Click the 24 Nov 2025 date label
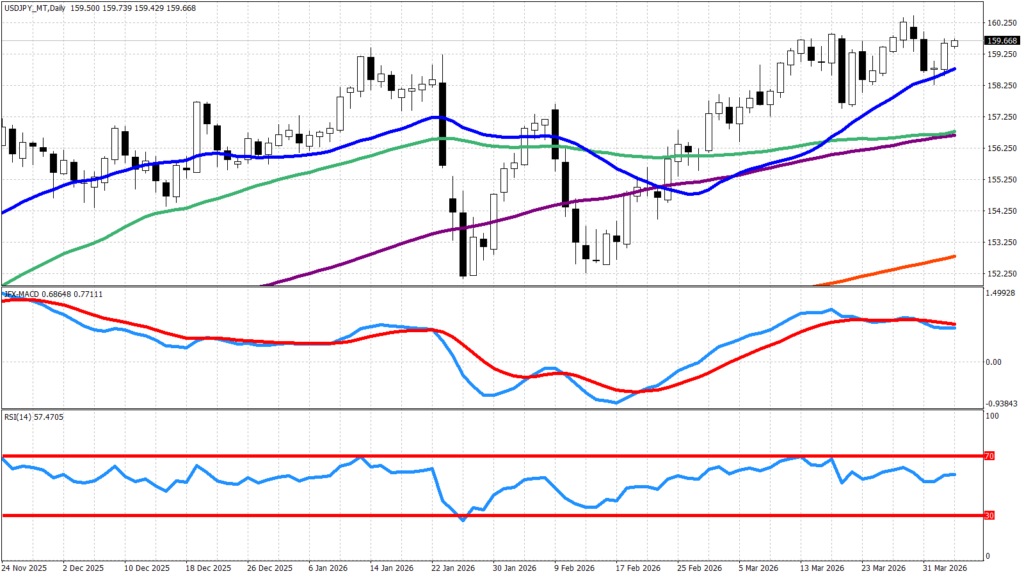 pyautogui.click(x=26, y=566)
